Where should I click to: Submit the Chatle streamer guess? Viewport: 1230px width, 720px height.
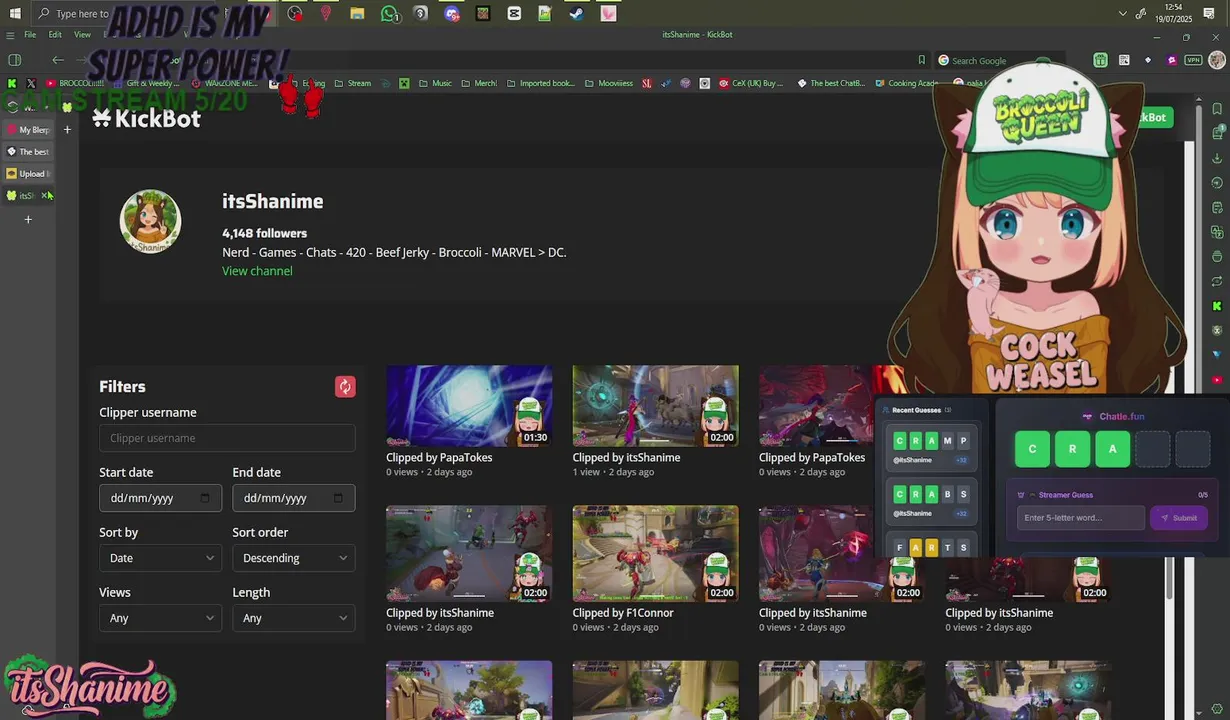[x=1179, y=518]
